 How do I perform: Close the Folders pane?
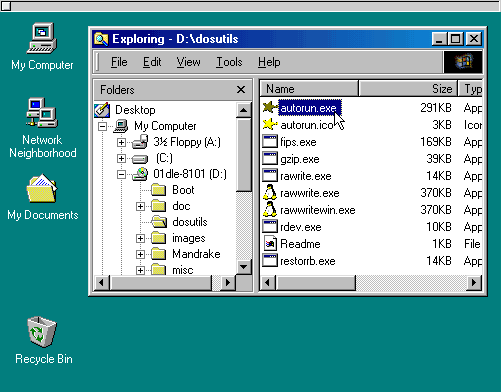[x=241, y=89]
